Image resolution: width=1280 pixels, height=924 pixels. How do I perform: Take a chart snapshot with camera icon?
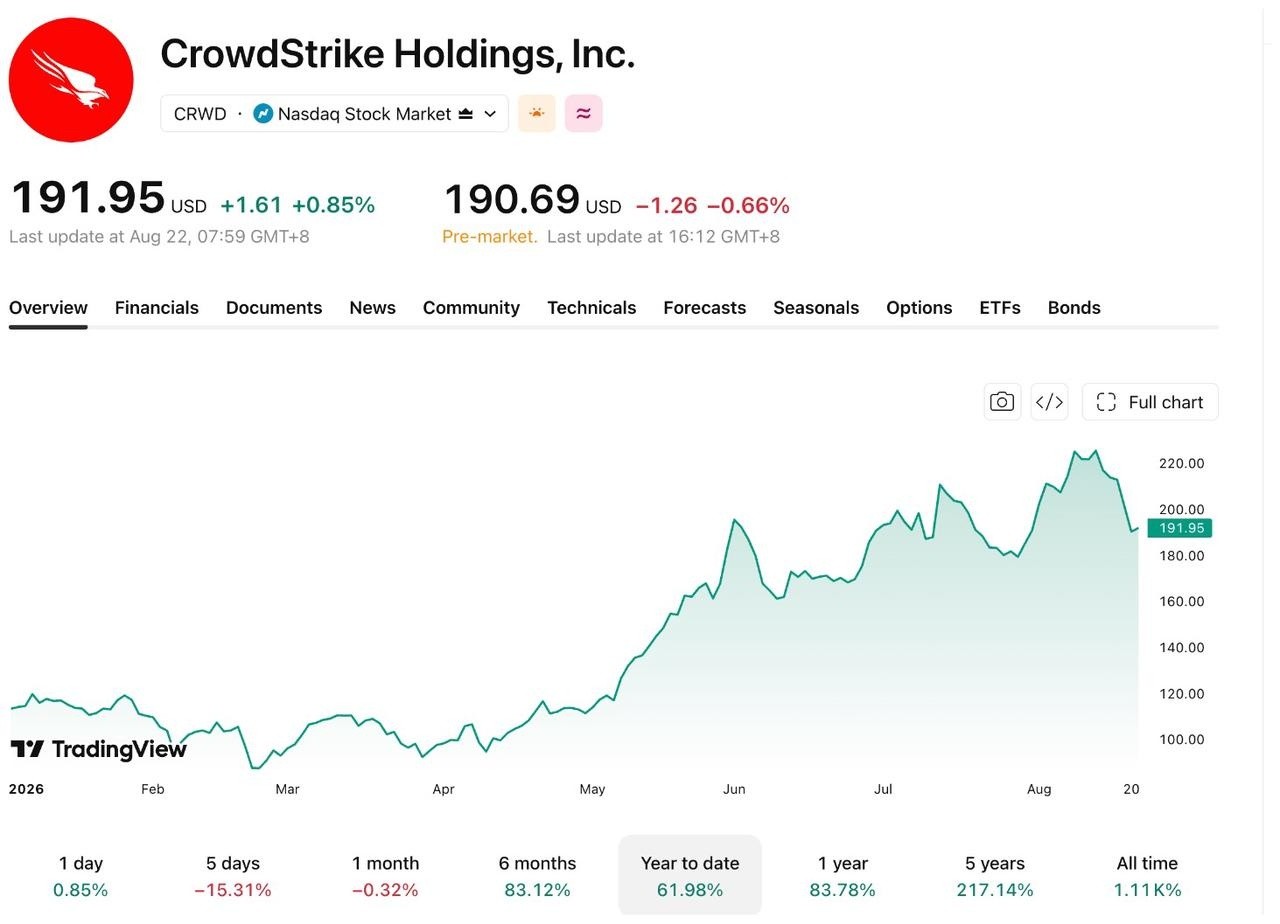click(x=1002, y=402)
